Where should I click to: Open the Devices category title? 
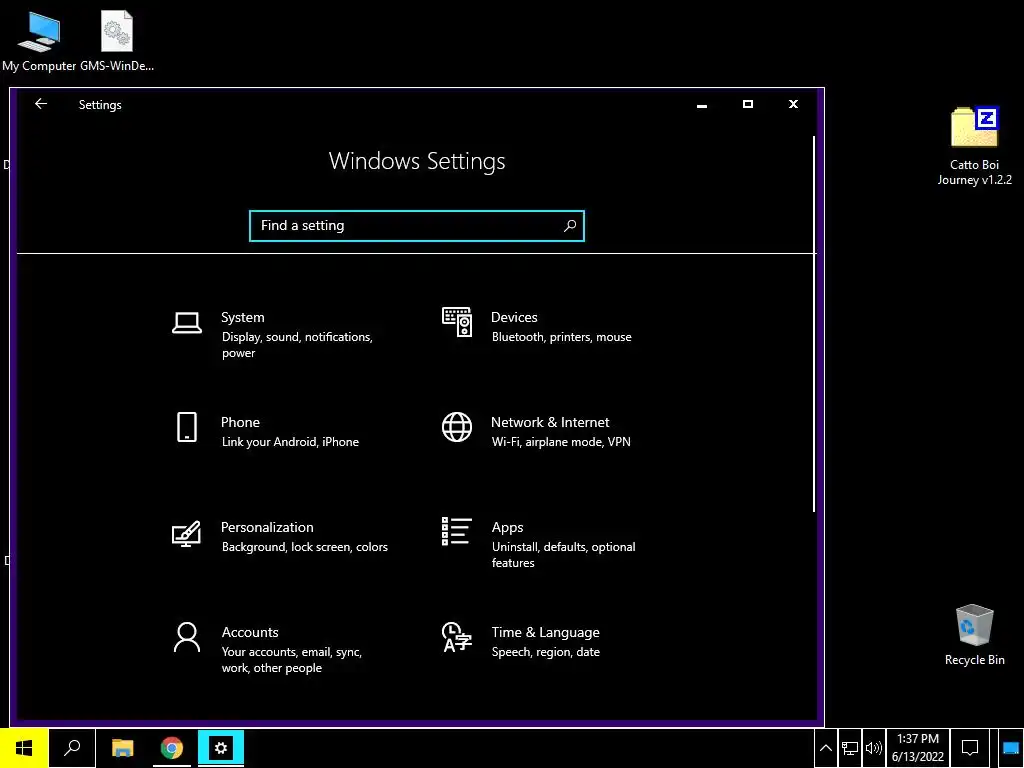[514, 317]
